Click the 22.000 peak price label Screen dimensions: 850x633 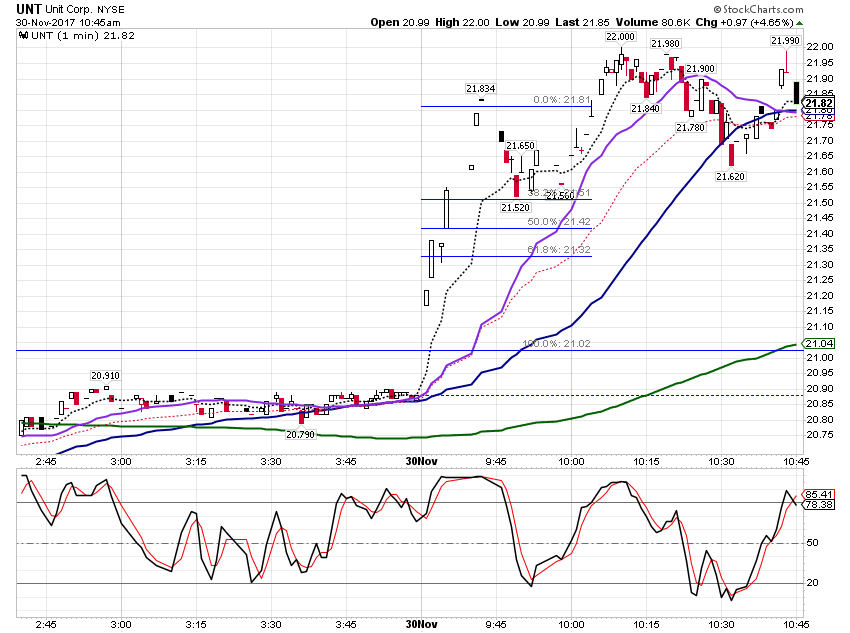[620, 37]
